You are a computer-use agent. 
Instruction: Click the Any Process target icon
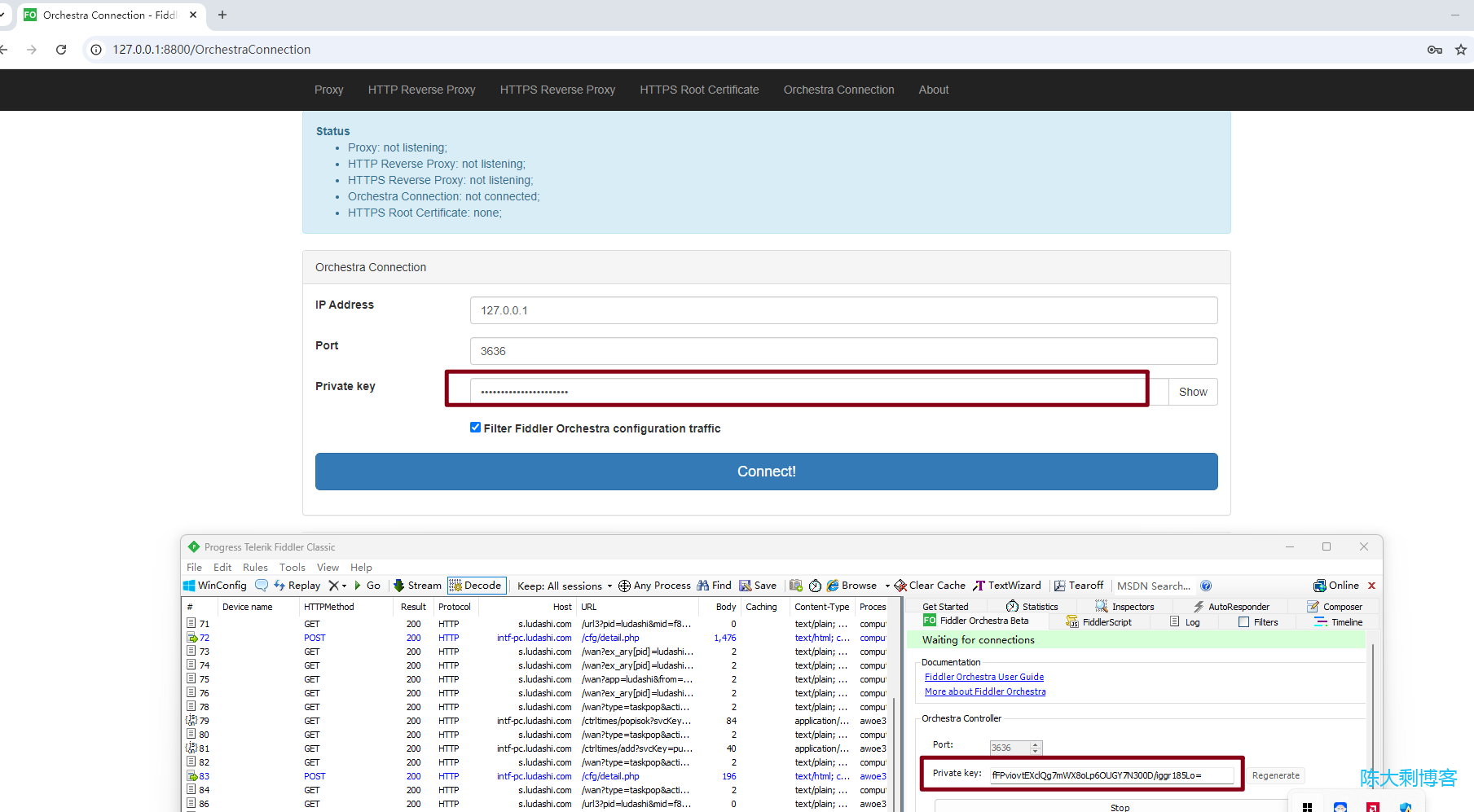pyautogui.click(x=624, y=586)
